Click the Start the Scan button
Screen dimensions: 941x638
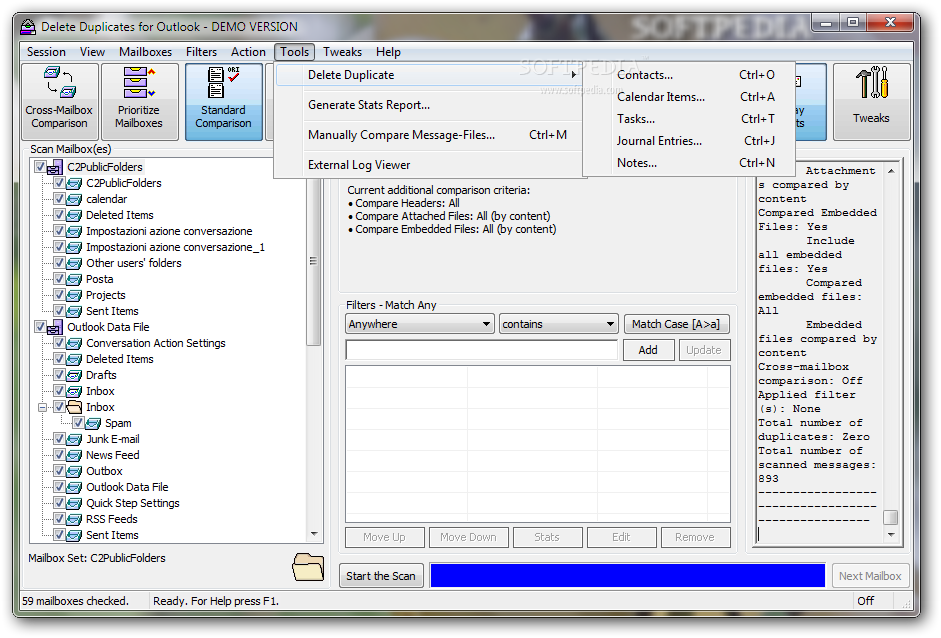click(x=381, y=576)
